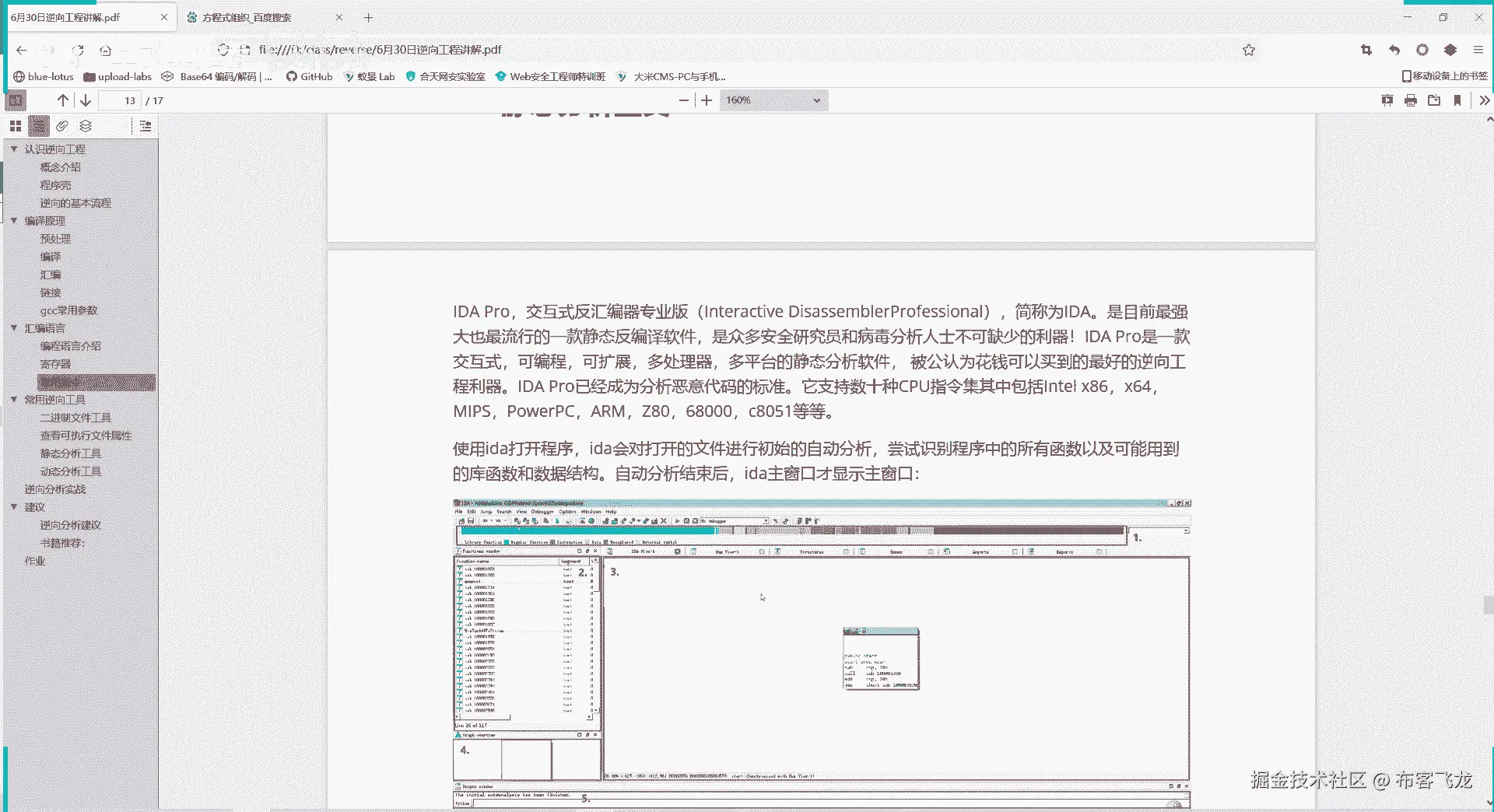Open the blue-lotus bookmark
The image size is (1494, 812).
pyautogui.click(x=44, y=76)
